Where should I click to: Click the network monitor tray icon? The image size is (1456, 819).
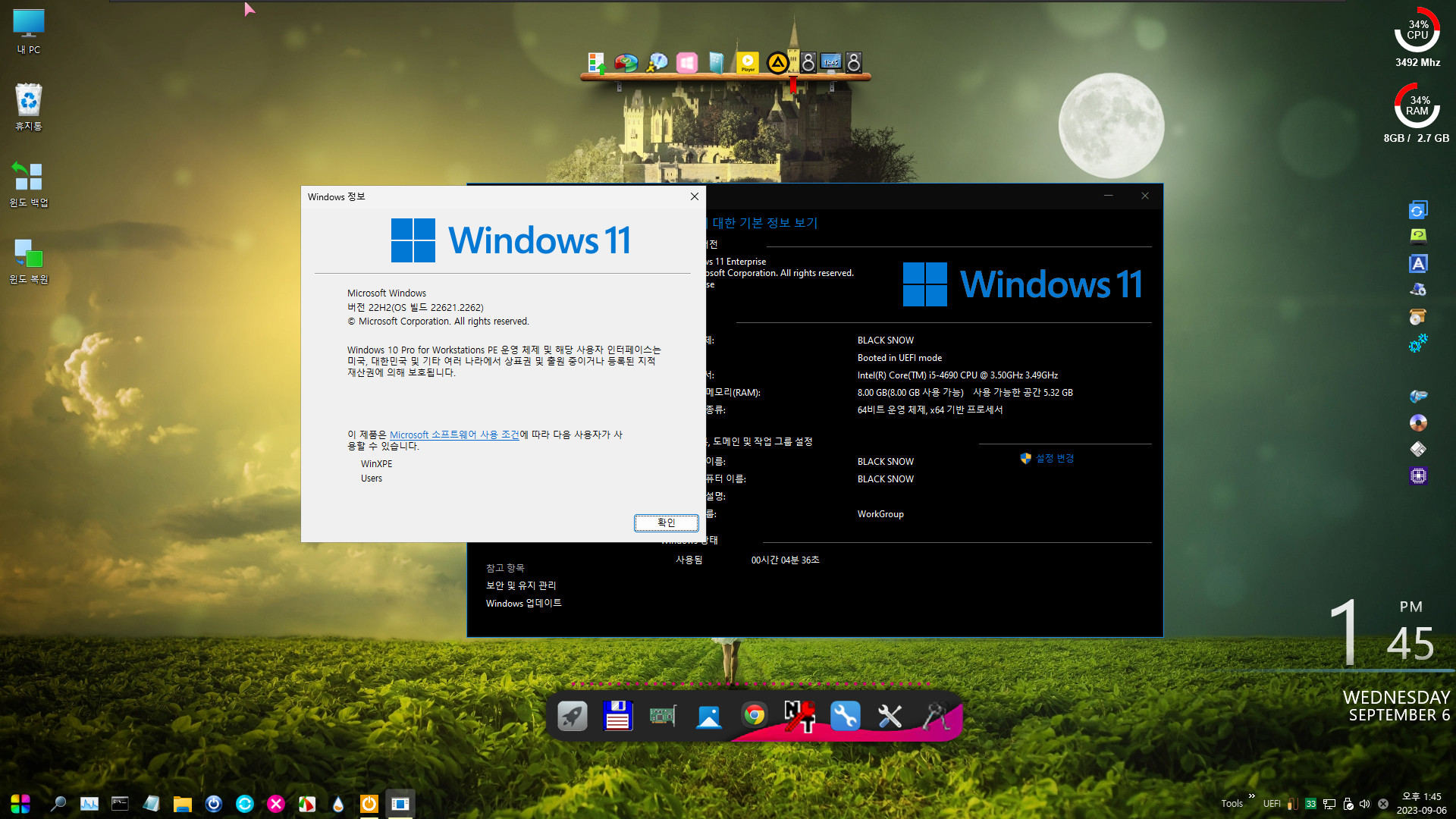(x=1329, y=804)
